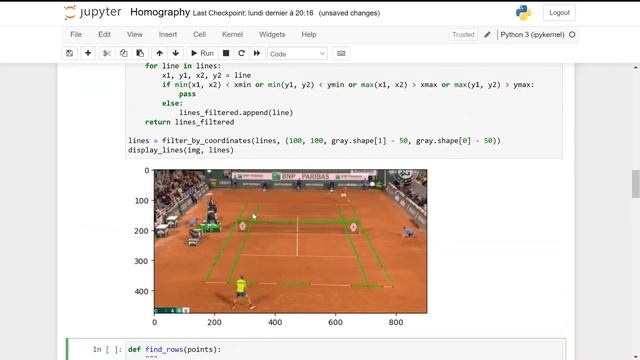Open the Kernel menu
The width and height of the screenshot is (640, 360).
[232, 35]
